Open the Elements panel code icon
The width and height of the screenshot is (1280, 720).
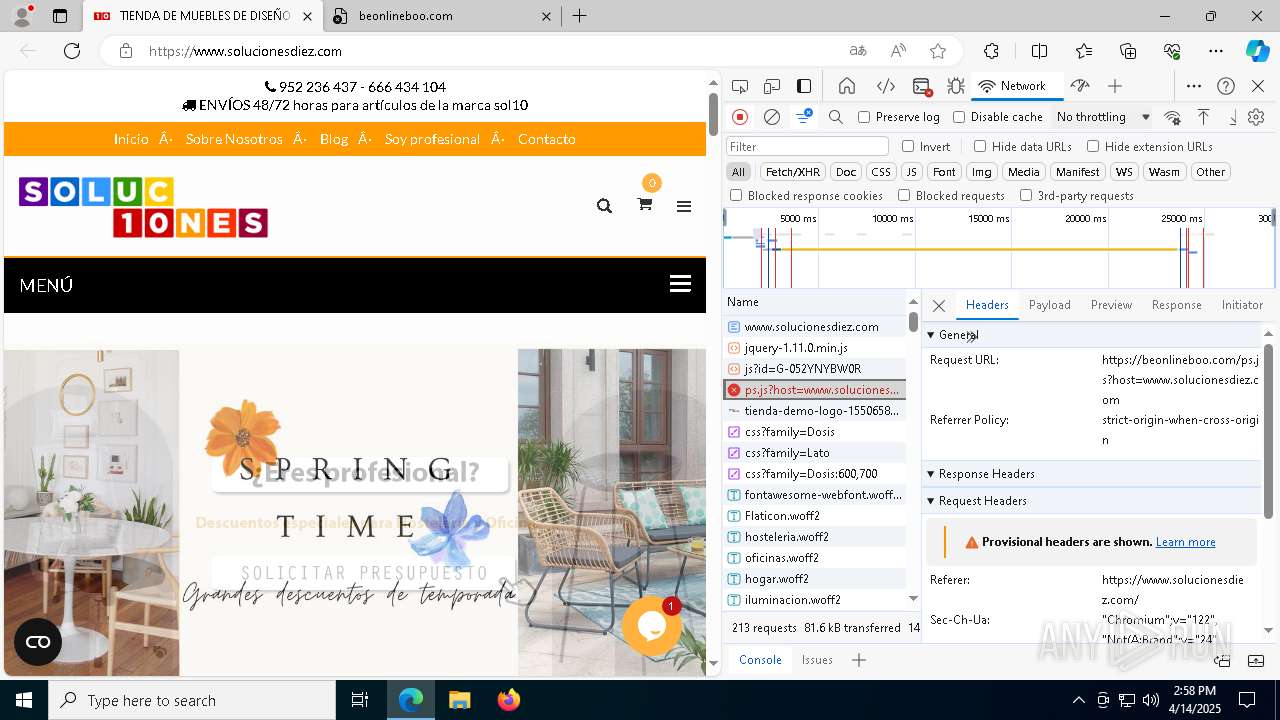[x=885, y=86]
